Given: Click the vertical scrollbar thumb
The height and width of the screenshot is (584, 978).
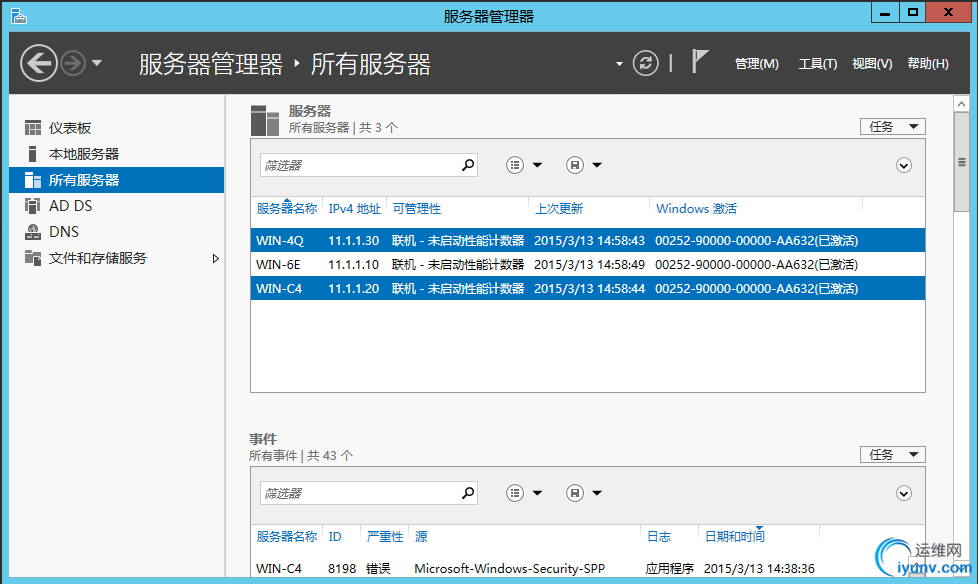Looking at the screenshot, I should [962, 163].
